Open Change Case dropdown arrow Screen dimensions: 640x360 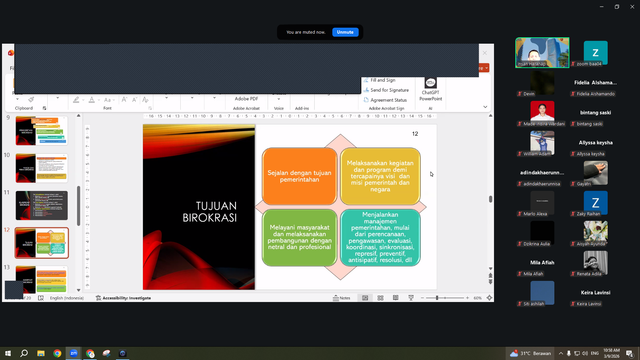pos(113,100)
